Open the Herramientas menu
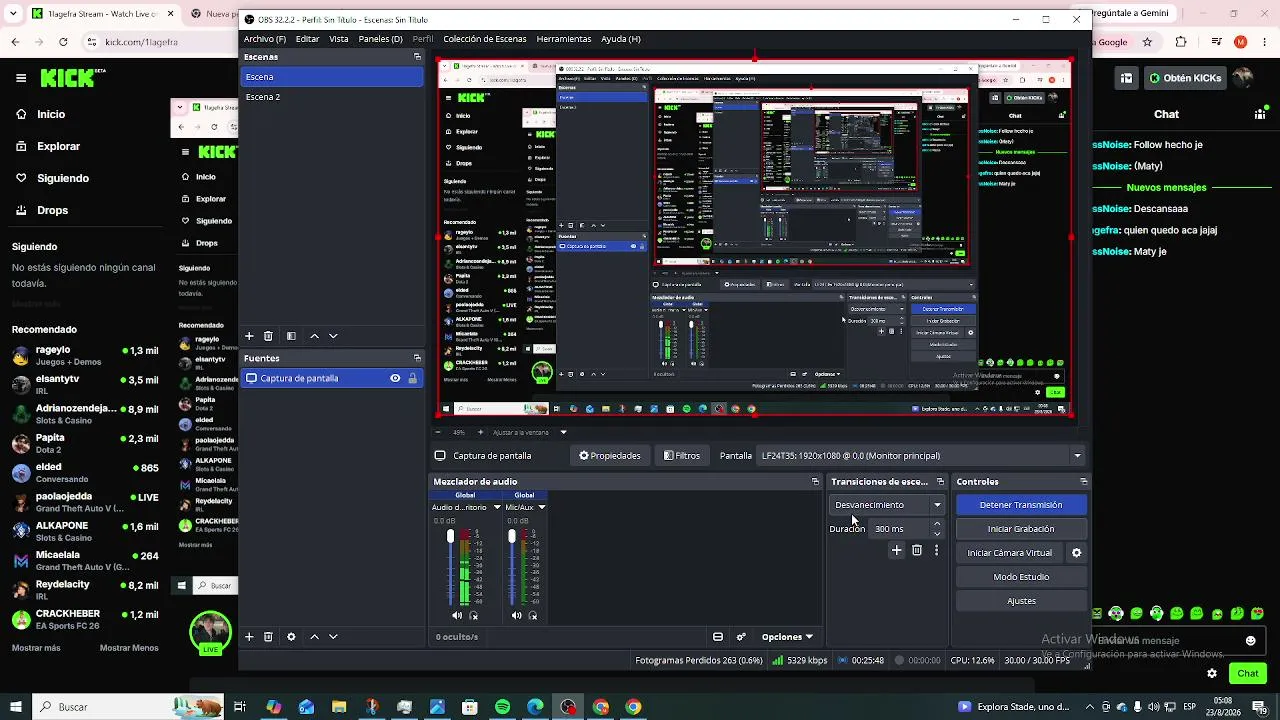This screenshot has height=720, width=1280. pos(564,39)
